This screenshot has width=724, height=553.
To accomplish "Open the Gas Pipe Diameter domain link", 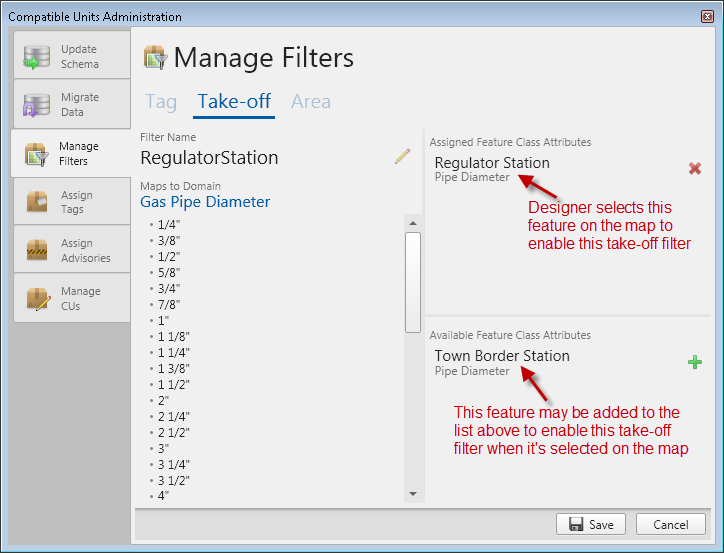I will coord(205,202).
